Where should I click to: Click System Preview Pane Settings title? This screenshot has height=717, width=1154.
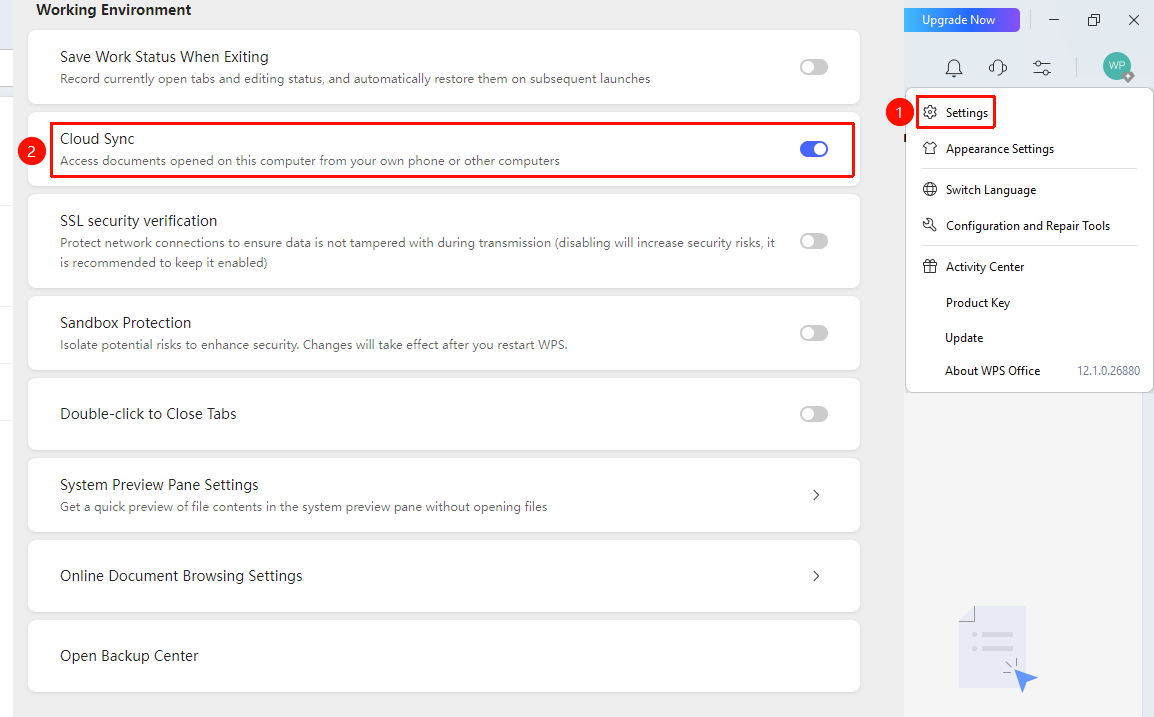click(159, 484)
